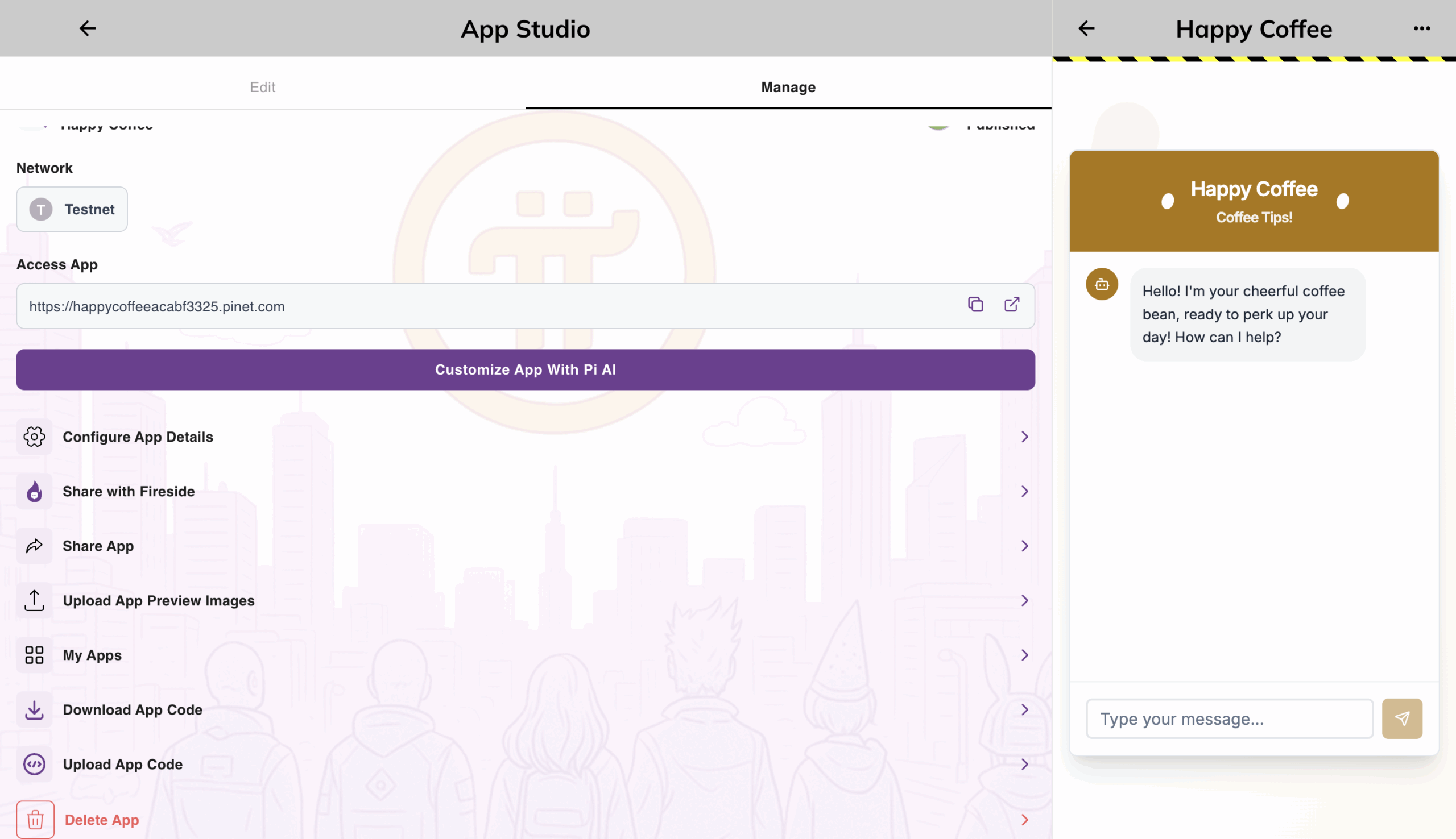This screenshot has width=1456, height=839.
Task: Click the coffee bot avatar icon
Action: (1102, 284)
